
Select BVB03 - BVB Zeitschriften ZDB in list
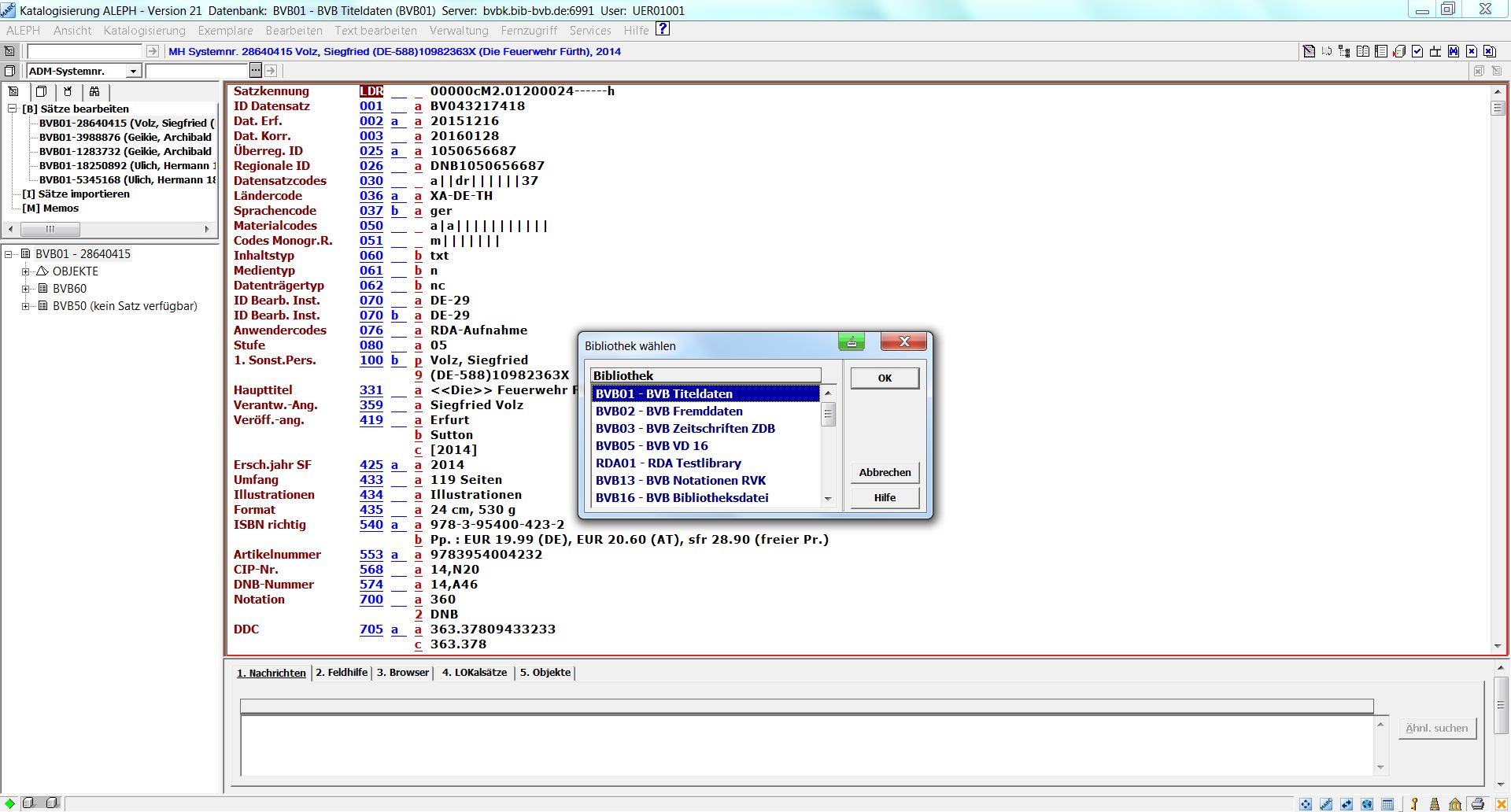[x=685, y=429]
